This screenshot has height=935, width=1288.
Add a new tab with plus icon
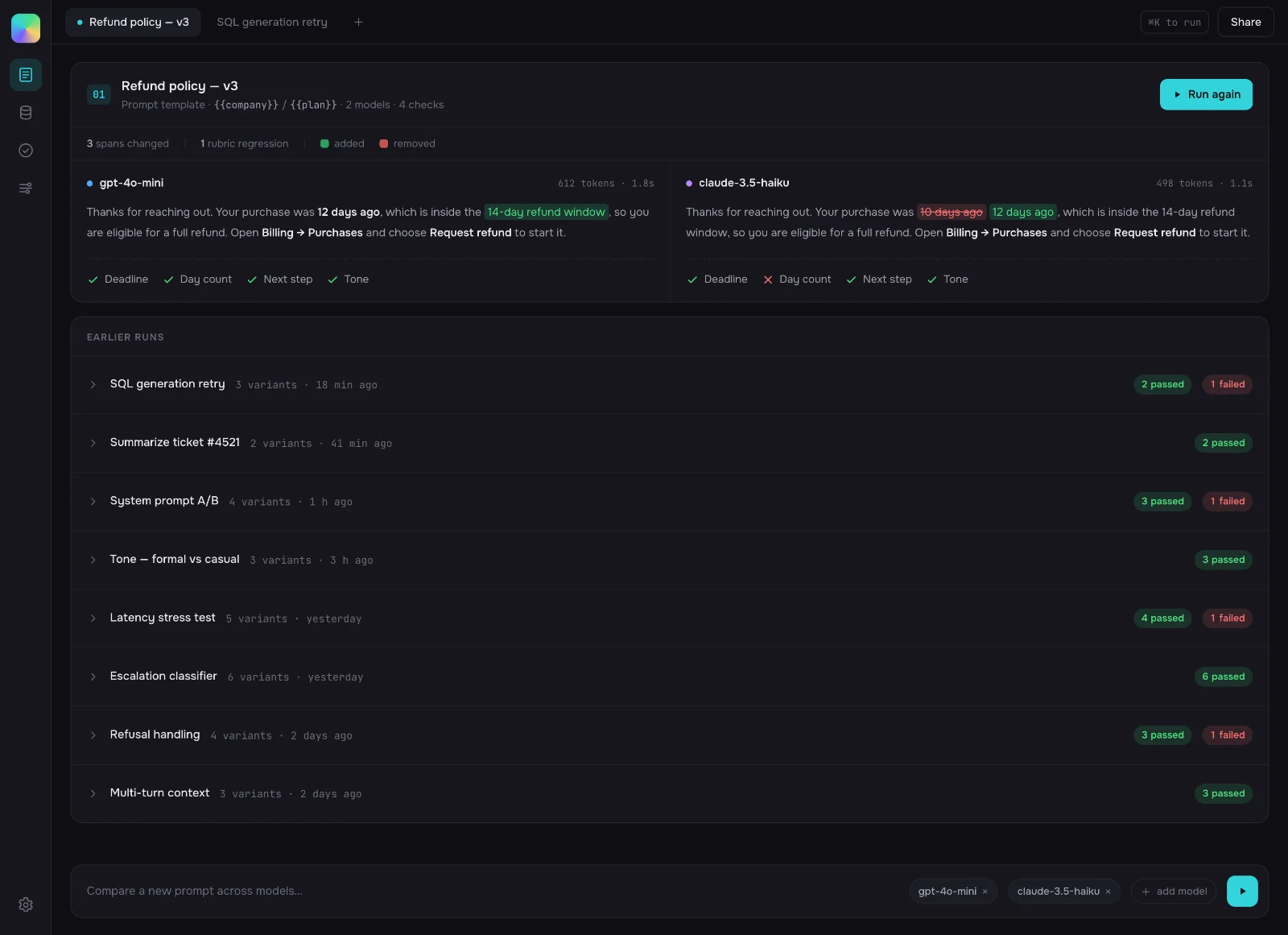point(359,23)
